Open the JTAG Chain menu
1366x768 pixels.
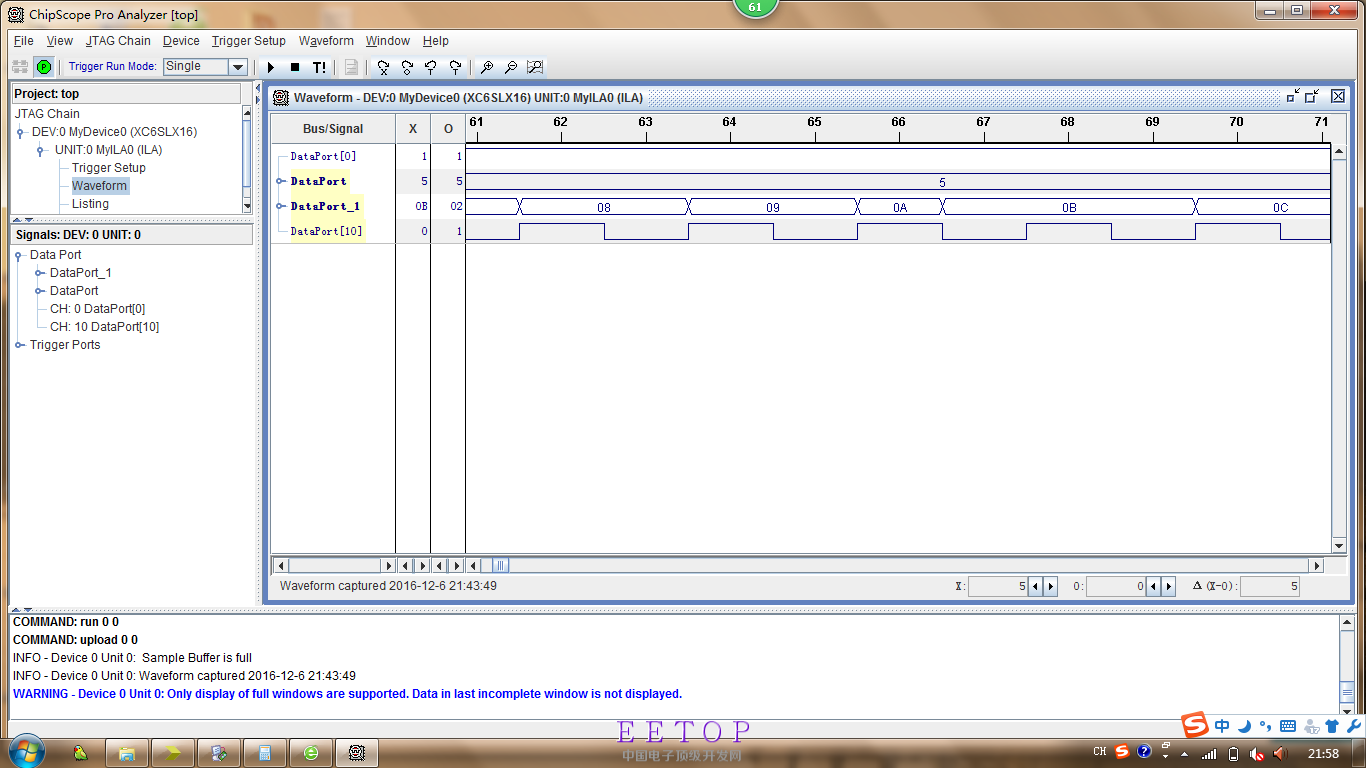118,41
